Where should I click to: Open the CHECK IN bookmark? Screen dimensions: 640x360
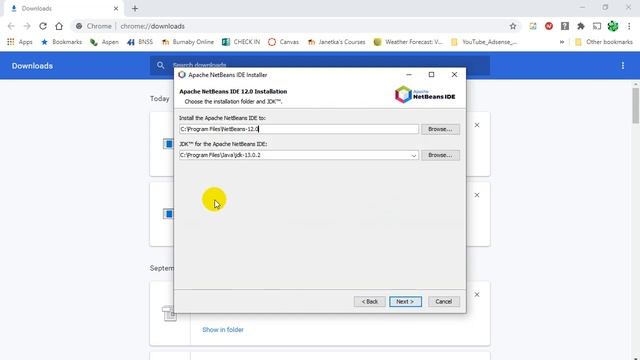[x=241, y=42]
